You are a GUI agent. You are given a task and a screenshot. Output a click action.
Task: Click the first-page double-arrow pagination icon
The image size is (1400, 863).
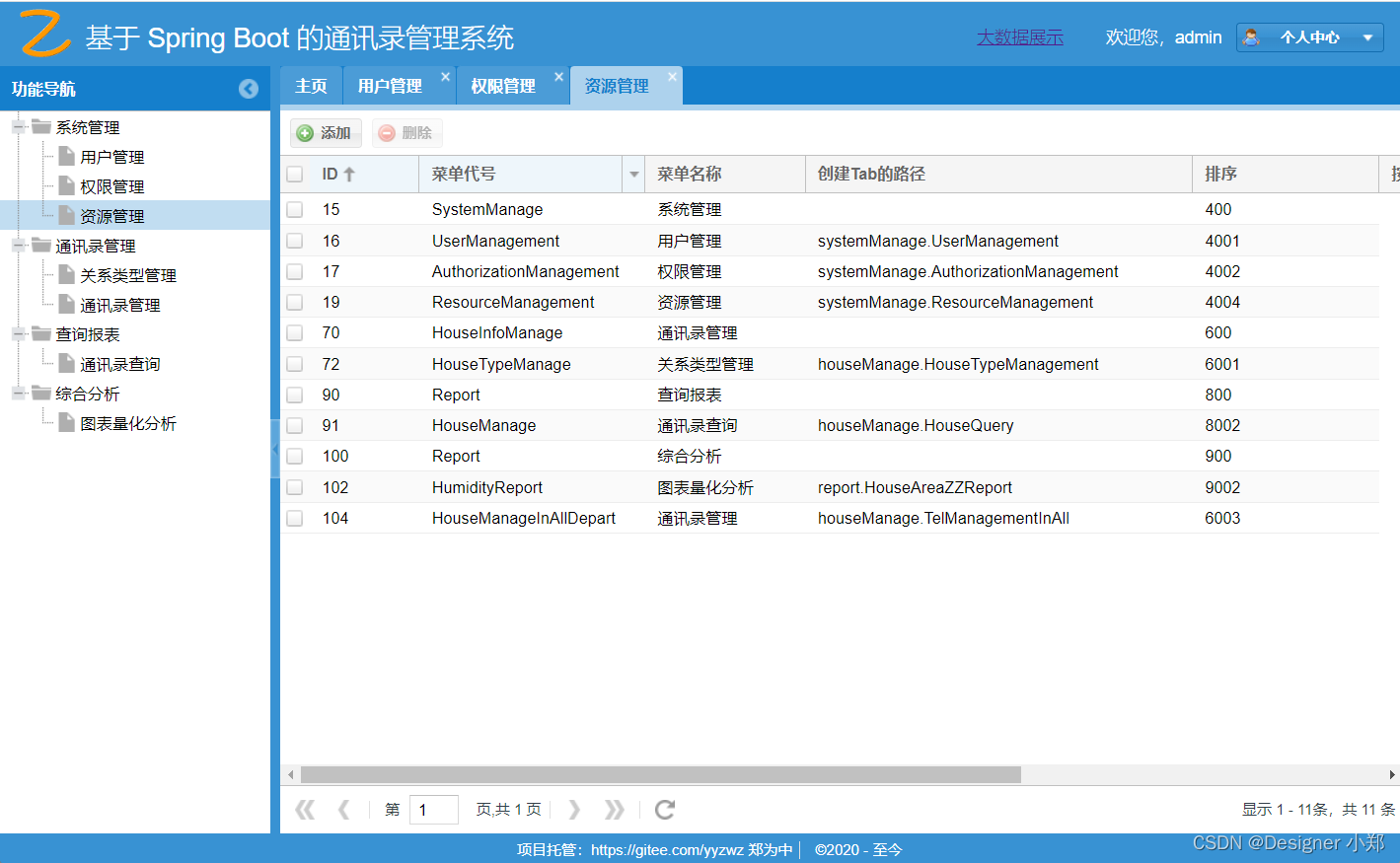click(305, 809)
